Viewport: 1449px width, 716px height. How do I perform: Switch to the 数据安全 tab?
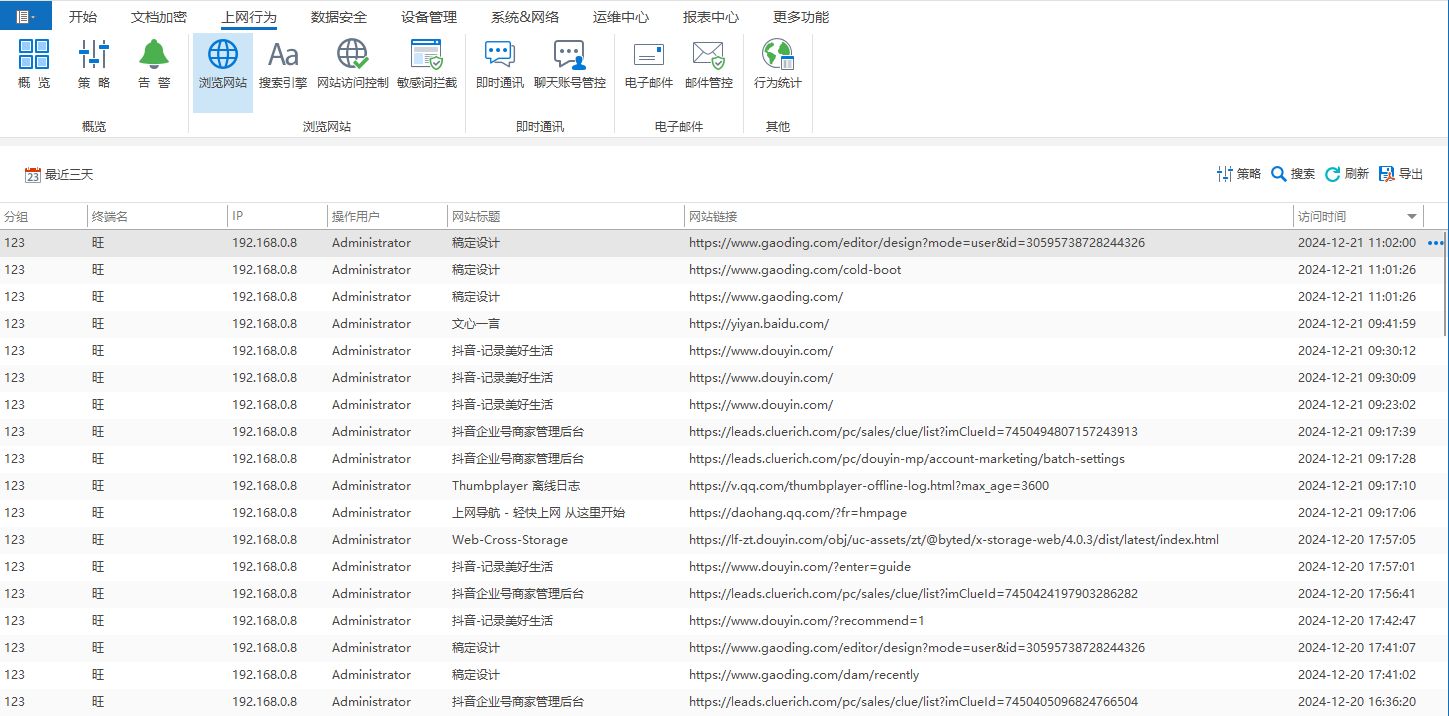pos(338,17)
